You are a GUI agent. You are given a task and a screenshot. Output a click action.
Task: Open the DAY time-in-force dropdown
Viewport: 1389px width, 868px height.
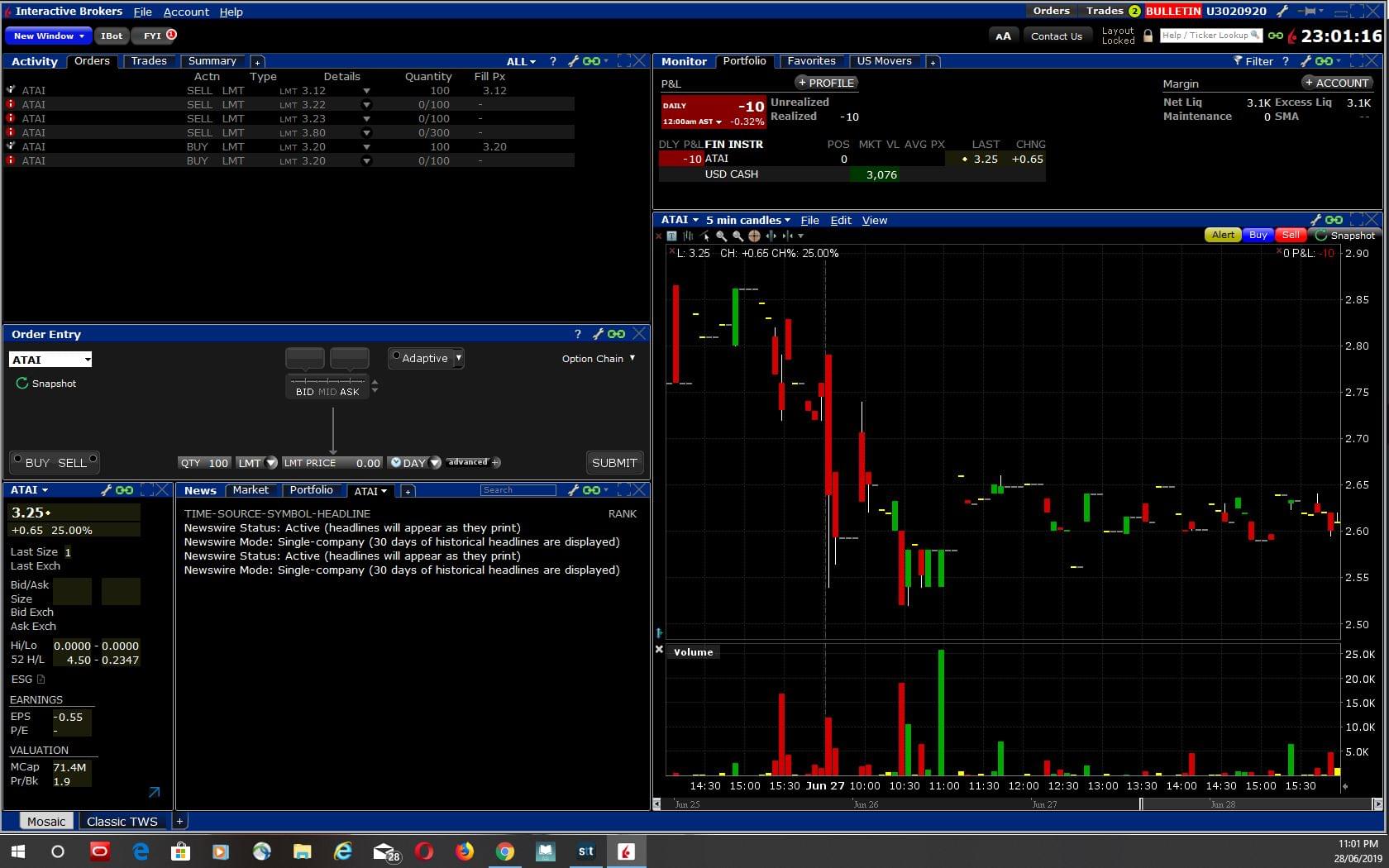pos(435,463)
